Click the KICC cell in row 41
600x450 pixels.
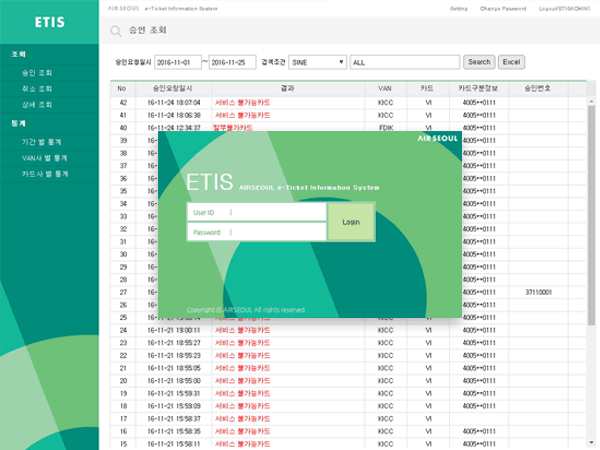385,115
